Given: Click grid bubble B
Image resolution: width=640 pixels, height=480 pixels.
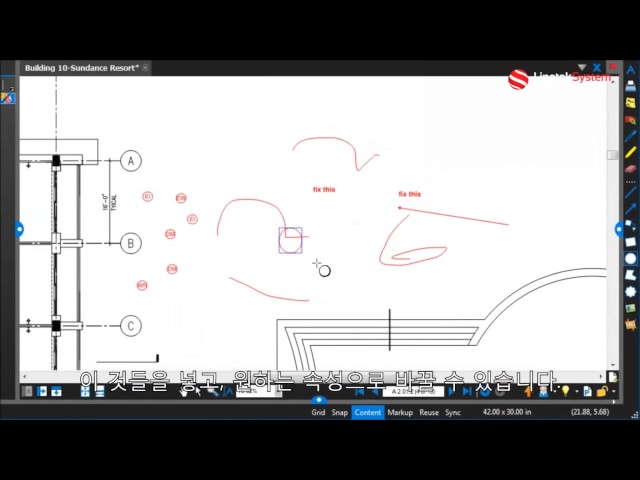Looking at the screenshot, I should [131, 243].
